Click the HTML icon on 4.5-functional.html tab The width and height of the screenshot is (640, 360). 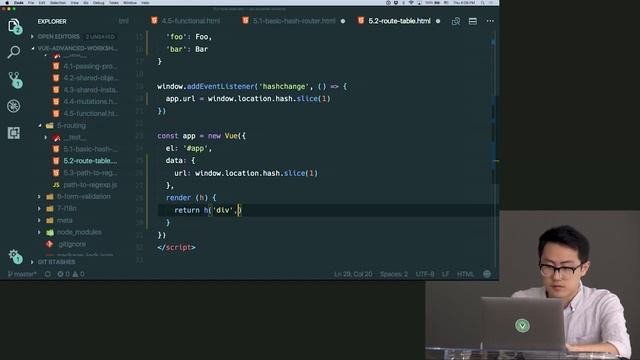(x=154, y=20)
